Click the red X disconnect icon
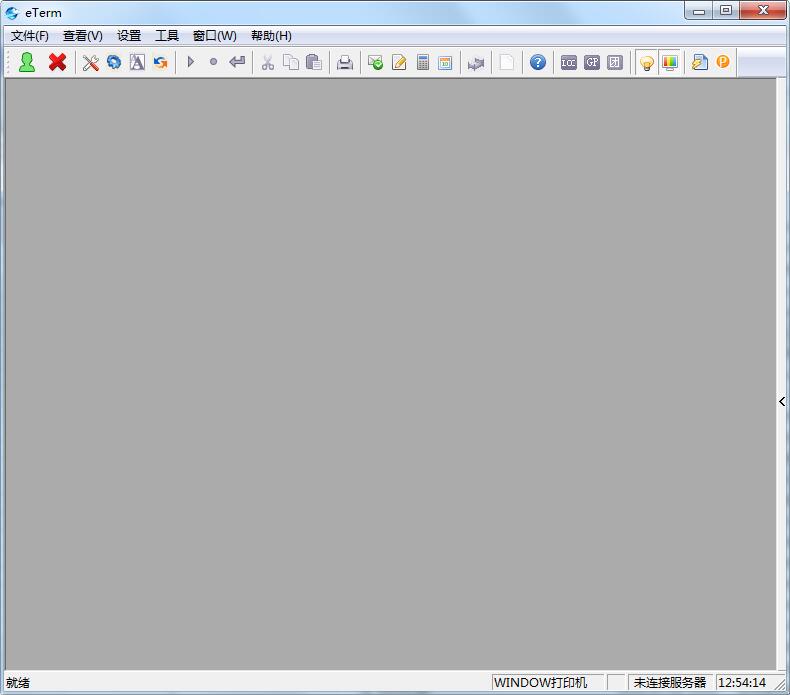The width and height of the screenshot is (790, 695). coord(57,62)
